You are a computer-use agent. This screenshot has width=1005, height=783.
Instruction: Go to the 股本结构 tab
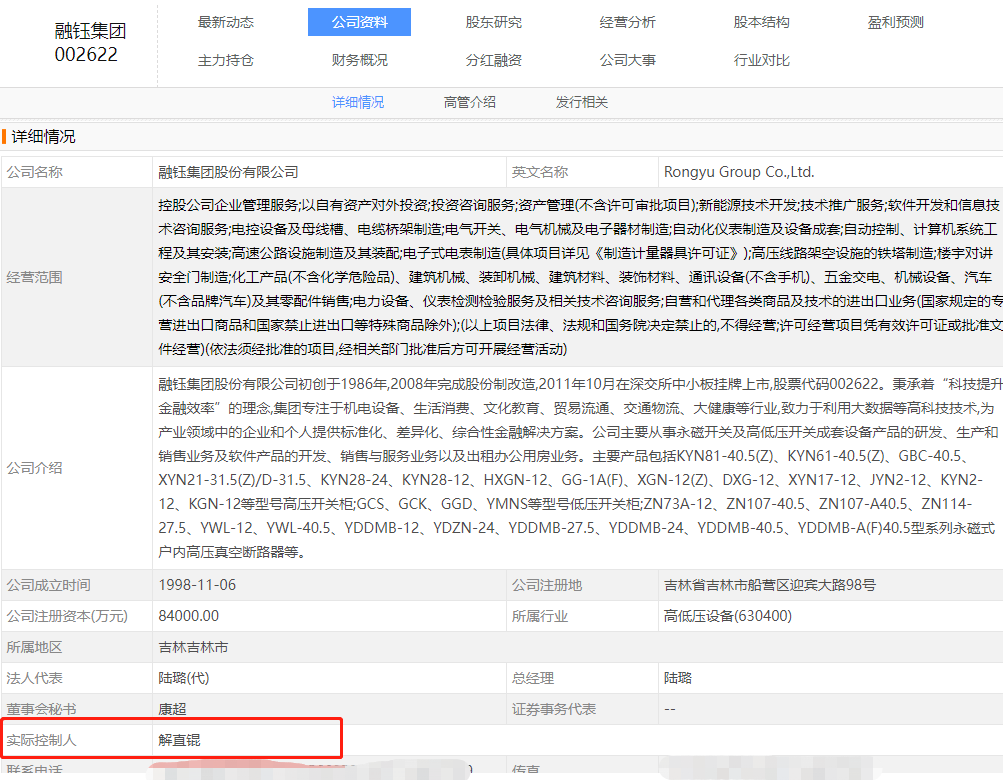(761, 22)
